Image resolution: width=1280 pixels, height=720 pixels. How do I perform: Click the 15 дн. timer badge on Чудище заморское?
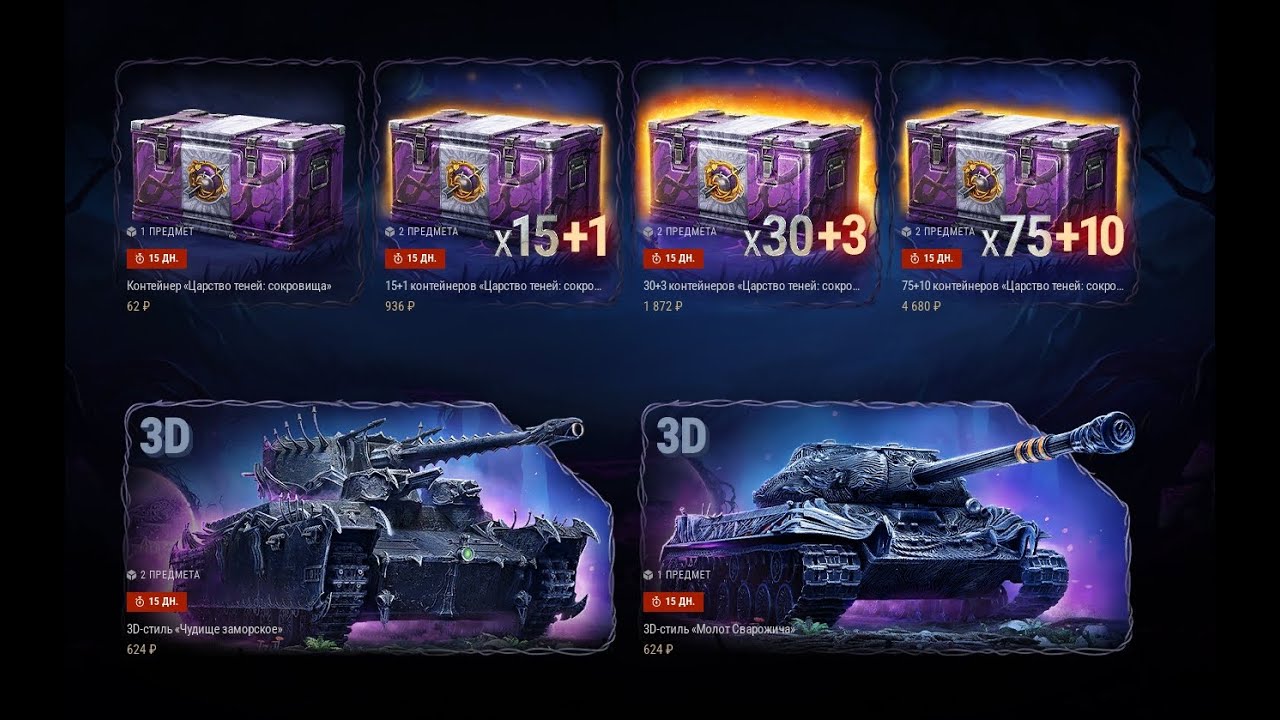[156, 602]
